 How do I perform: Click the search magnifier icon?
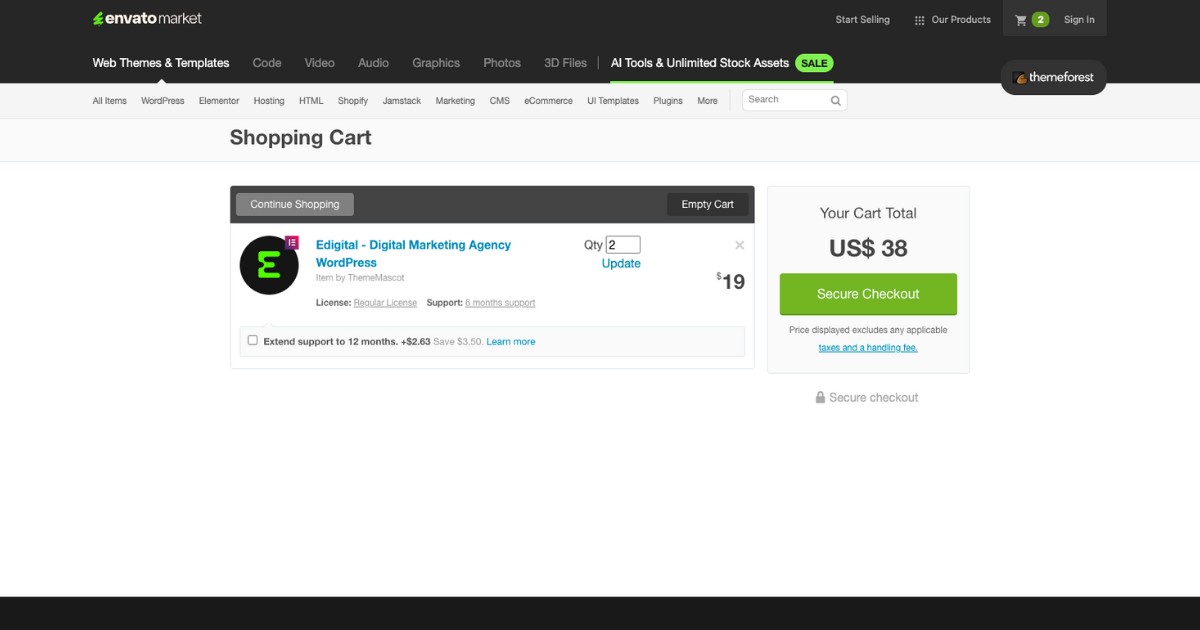tap(835, 100)
